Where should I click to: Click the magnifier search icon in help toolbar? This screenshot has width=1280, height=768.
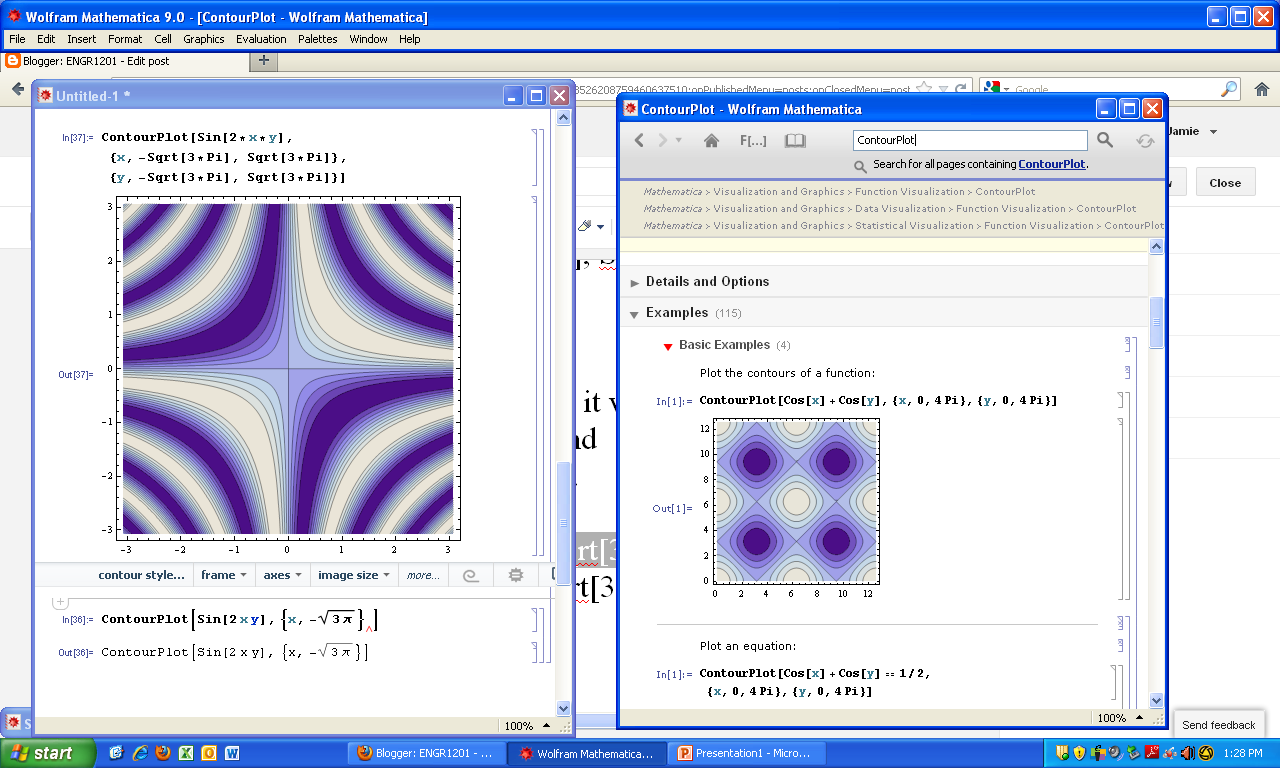coord(1105,141)
